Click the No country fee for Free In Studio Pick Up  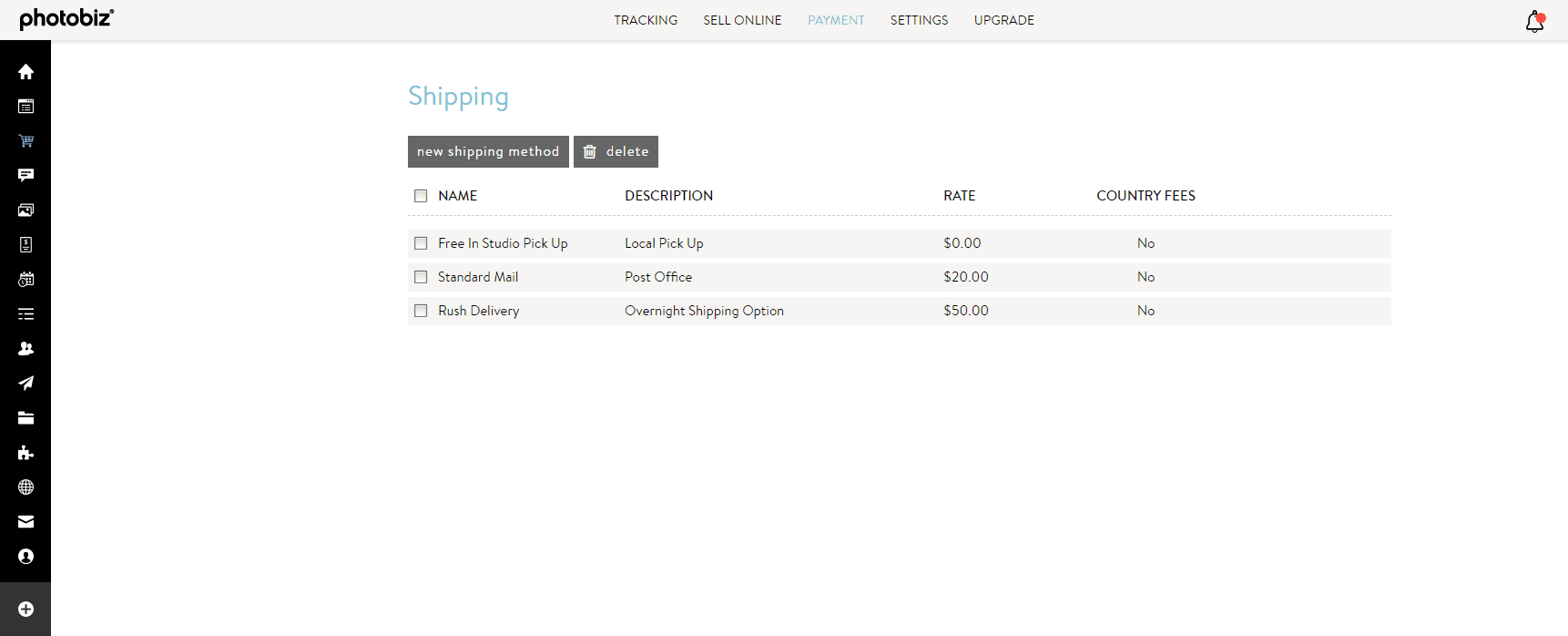(1145, 243)
